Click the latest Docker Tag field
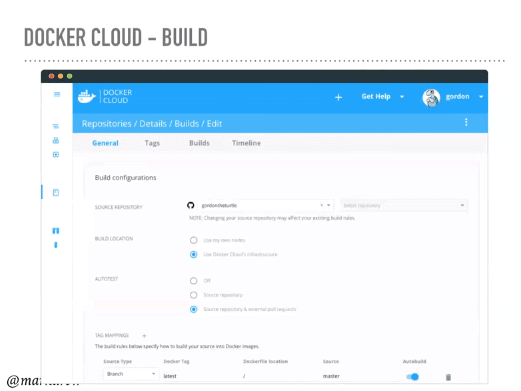This screenshot has width=521, height=391. click(x=170, y=376)
